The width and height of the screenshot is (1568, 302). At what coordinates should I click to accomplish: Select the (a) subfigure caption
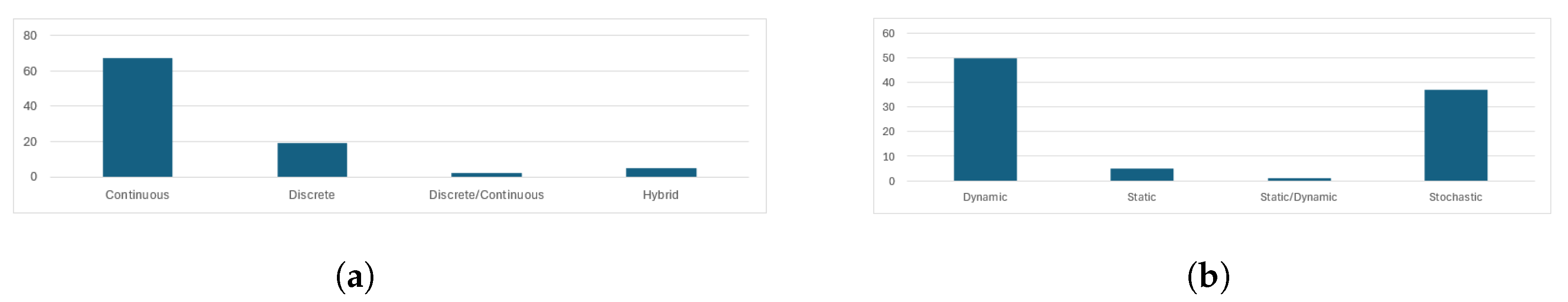(355, 277)
